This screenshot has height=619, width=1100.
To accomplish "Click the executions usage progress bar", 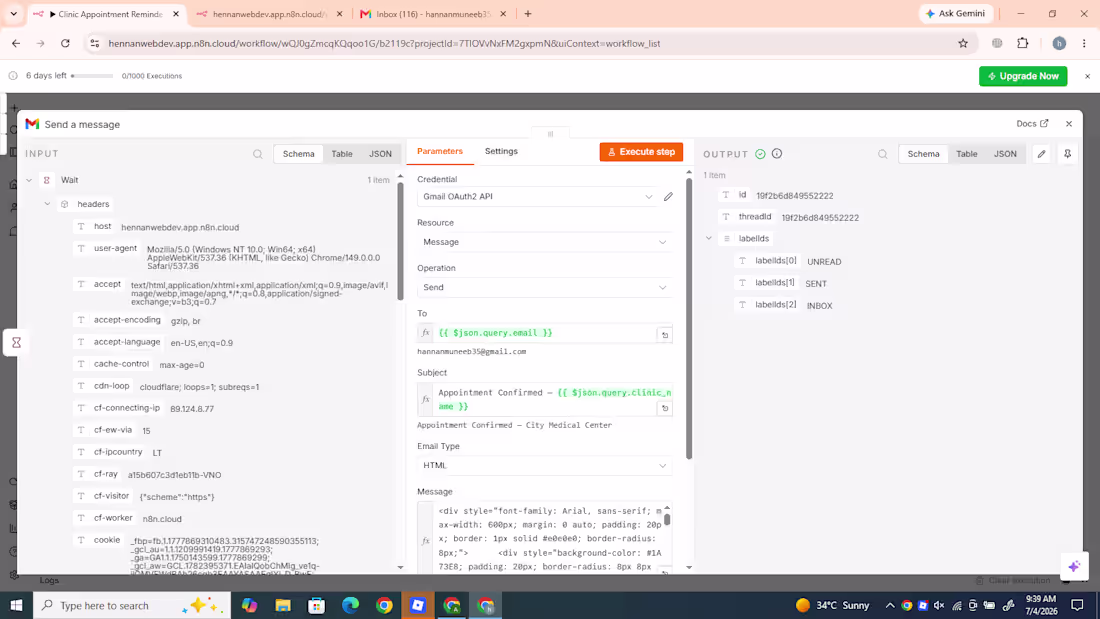I will [92, 76].
